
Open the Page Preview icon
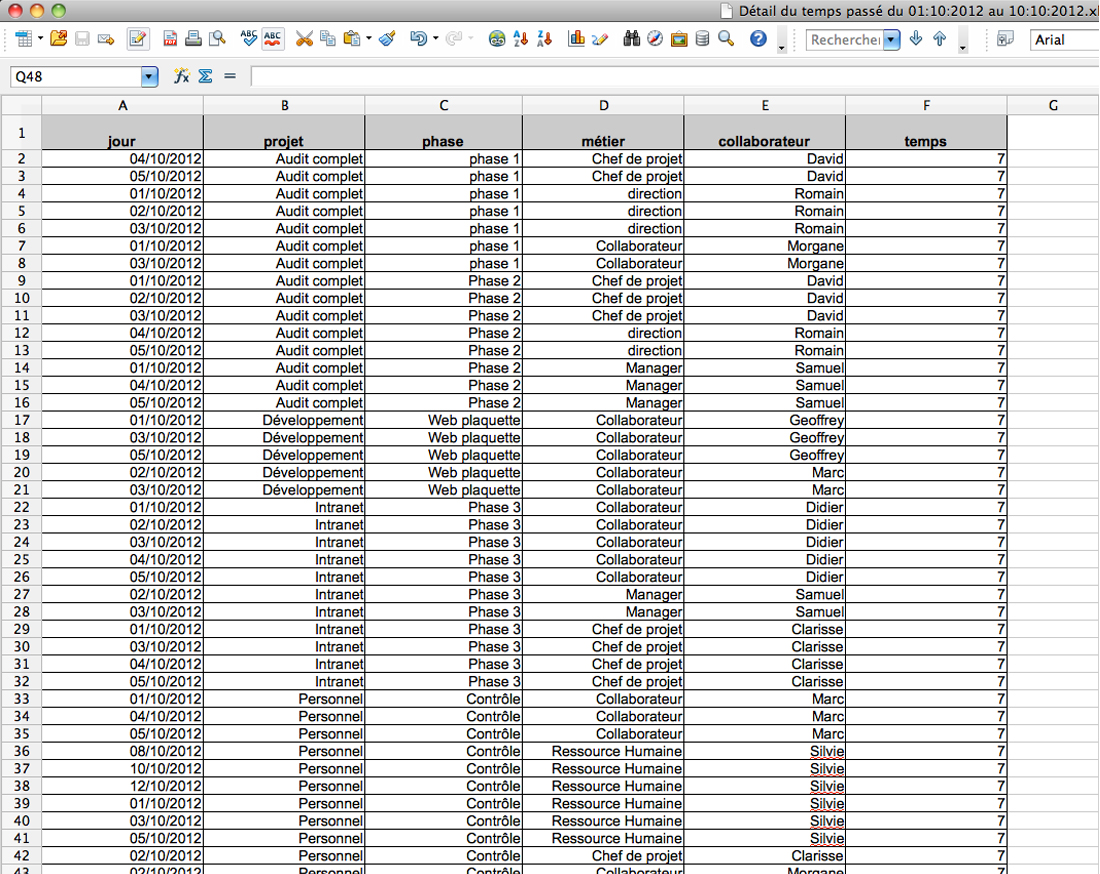point(217,39)
